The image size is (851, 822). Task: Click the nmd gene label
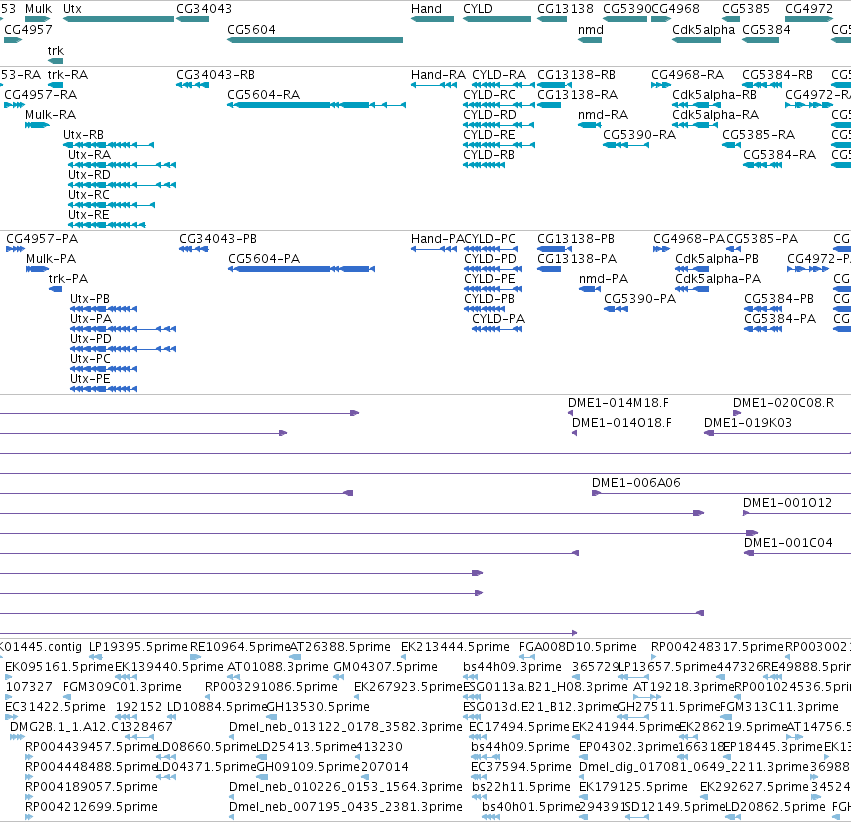590,30
